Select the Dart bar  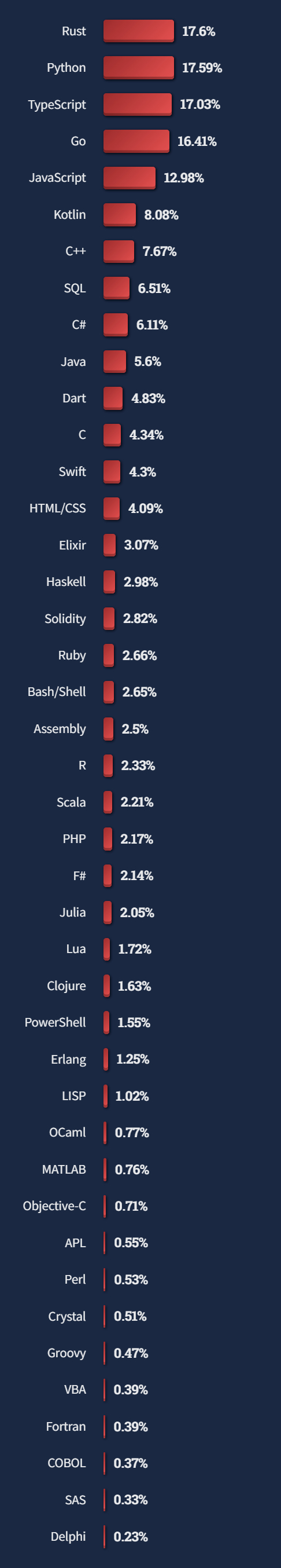(x=113, y=398)
